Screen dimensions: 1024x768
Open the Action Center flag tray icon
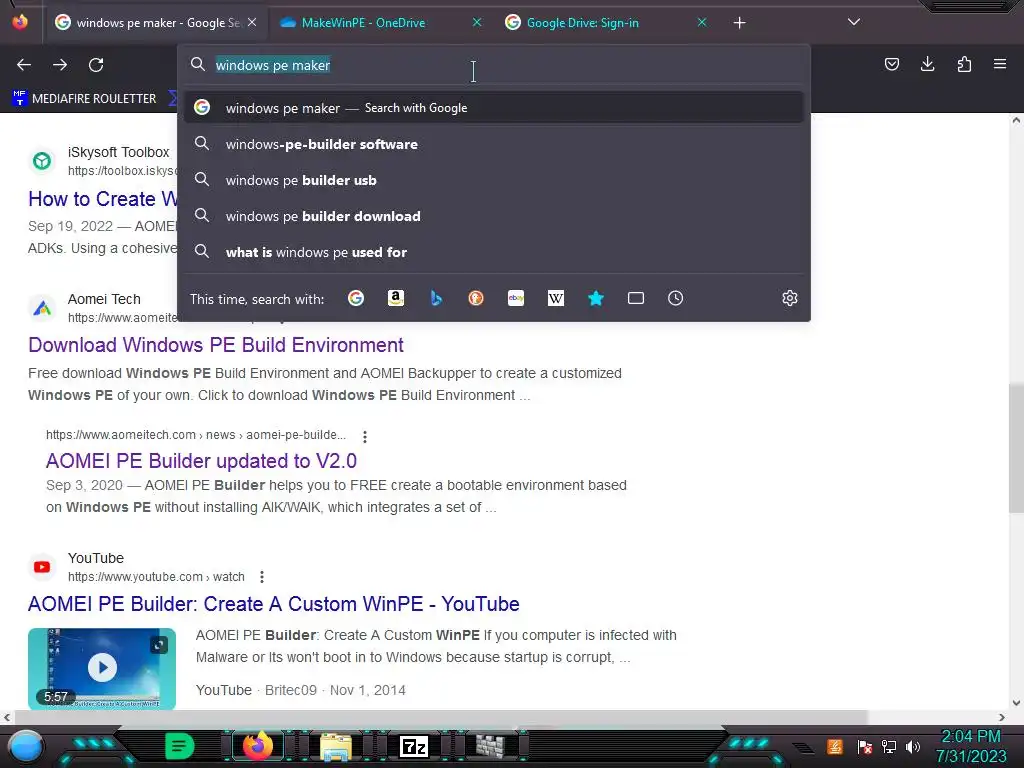click(865, 746)
